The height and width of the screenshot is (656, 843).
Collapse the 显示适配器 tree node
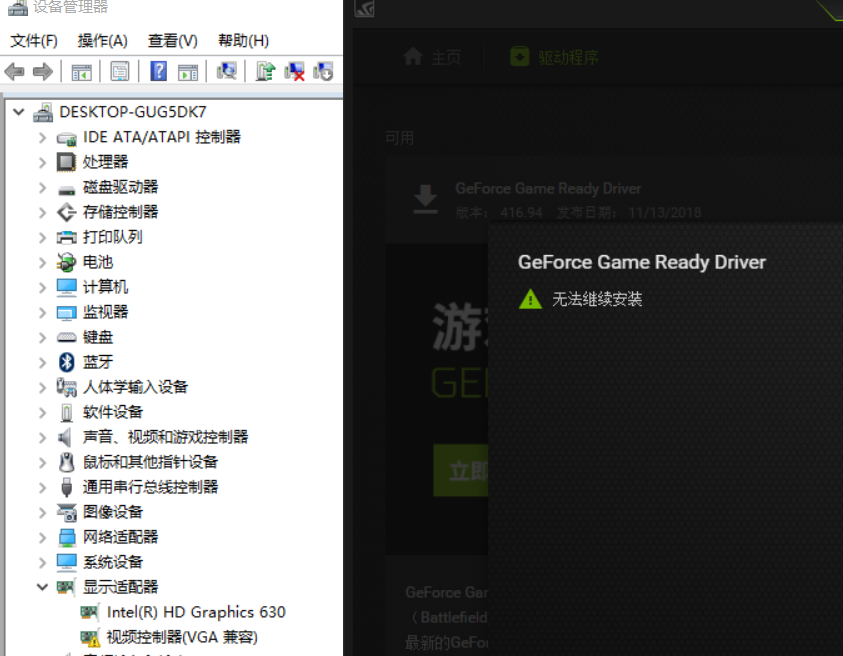click(41, 587)
